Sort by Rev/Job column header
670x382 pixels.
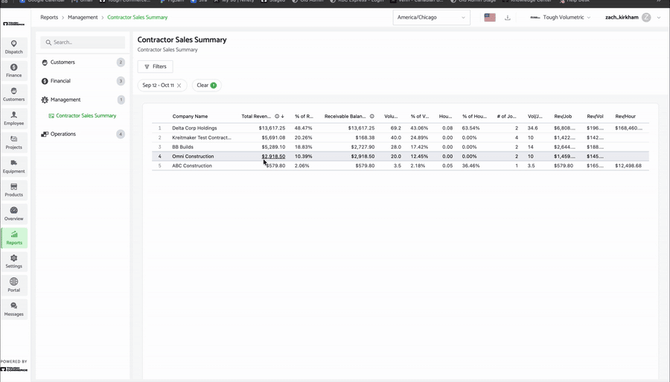563,116
